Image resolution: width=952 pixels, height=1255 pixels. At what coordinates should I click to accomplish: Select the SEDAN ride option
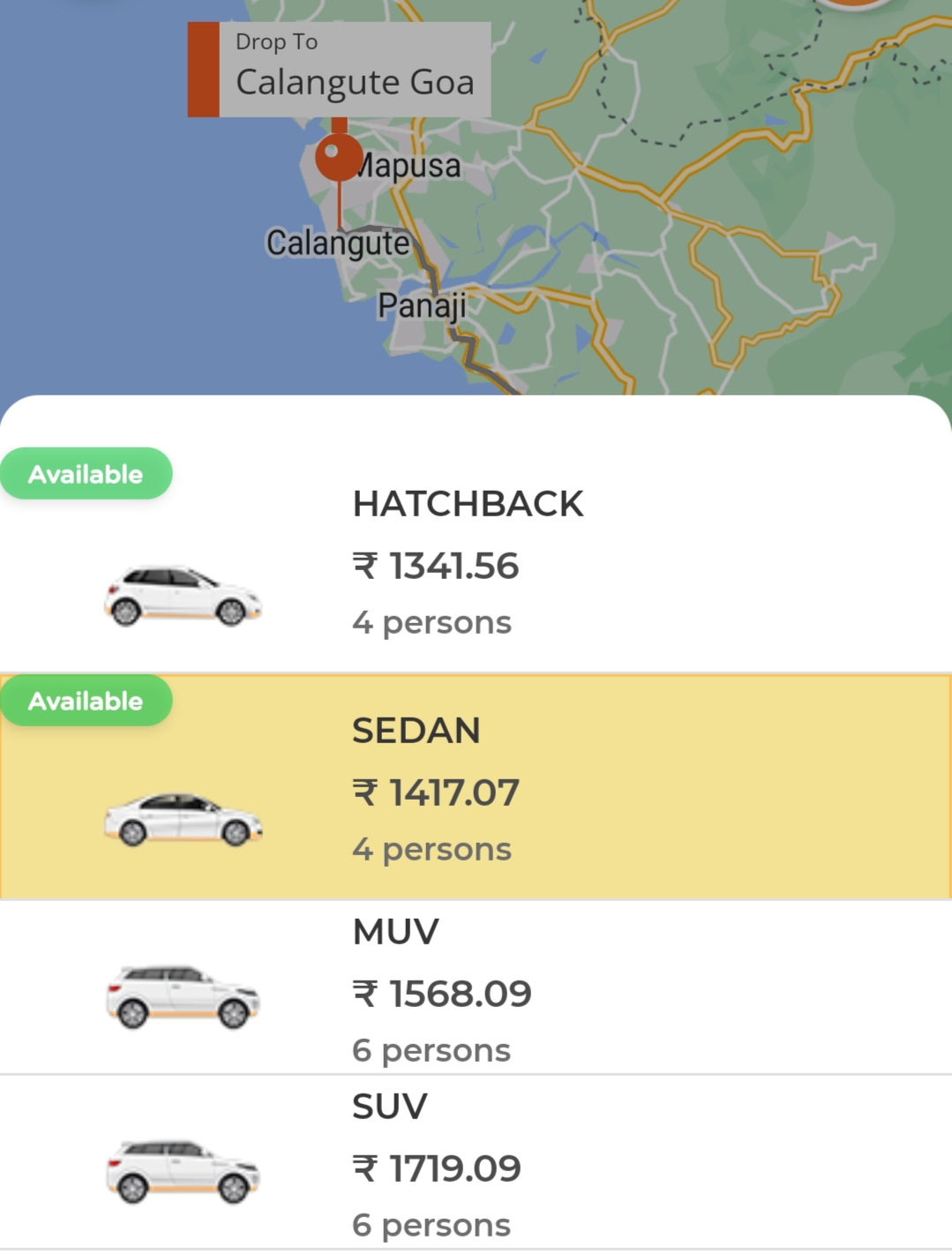coord(476,787)
